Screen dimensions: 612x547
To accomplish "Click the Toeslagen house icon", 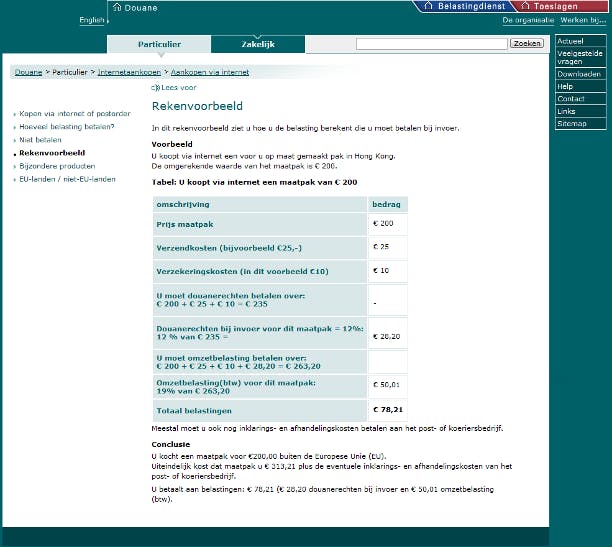I will 525,5.
